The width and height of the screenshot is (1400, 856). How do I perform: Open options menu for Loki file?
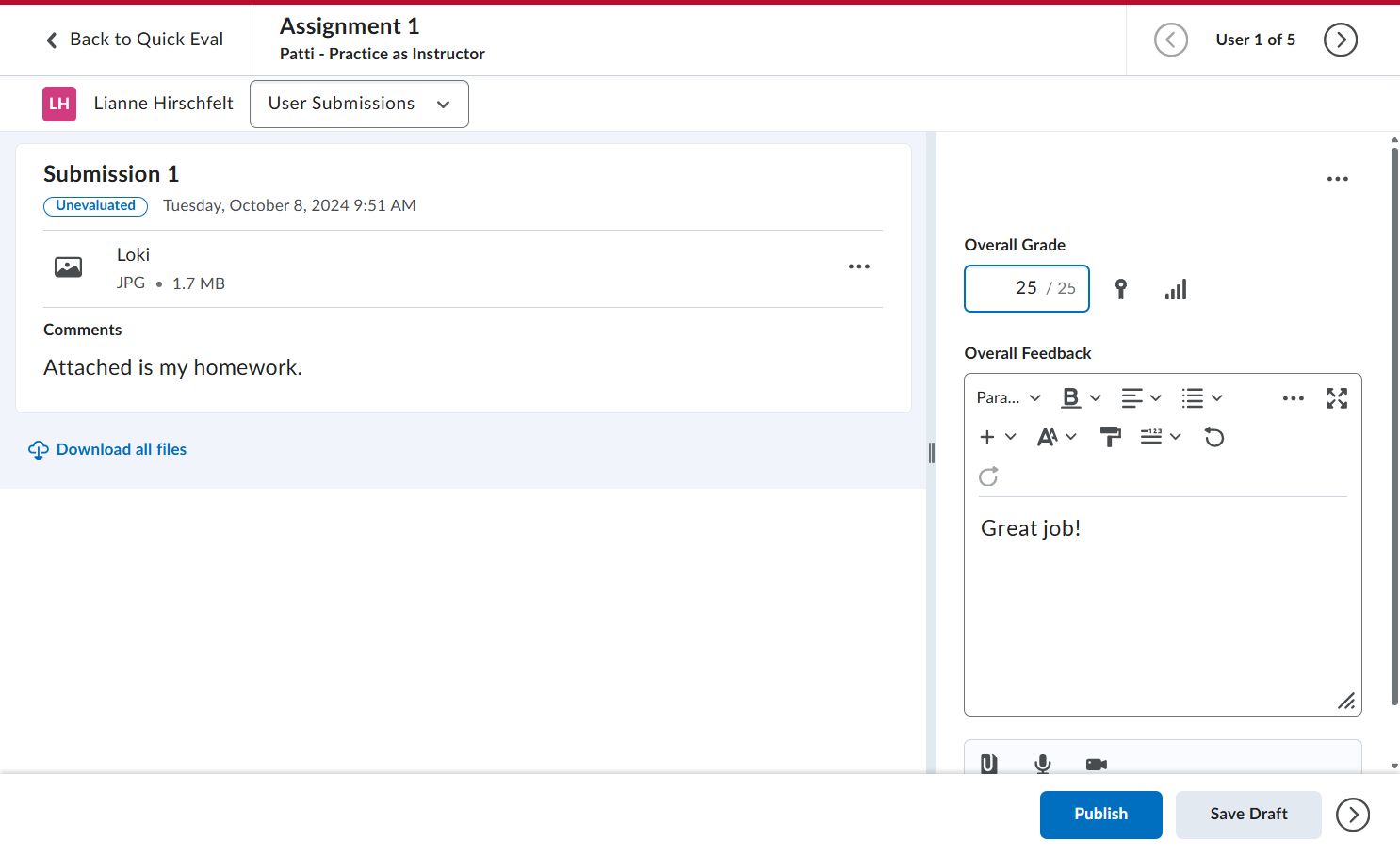[859, 266]
